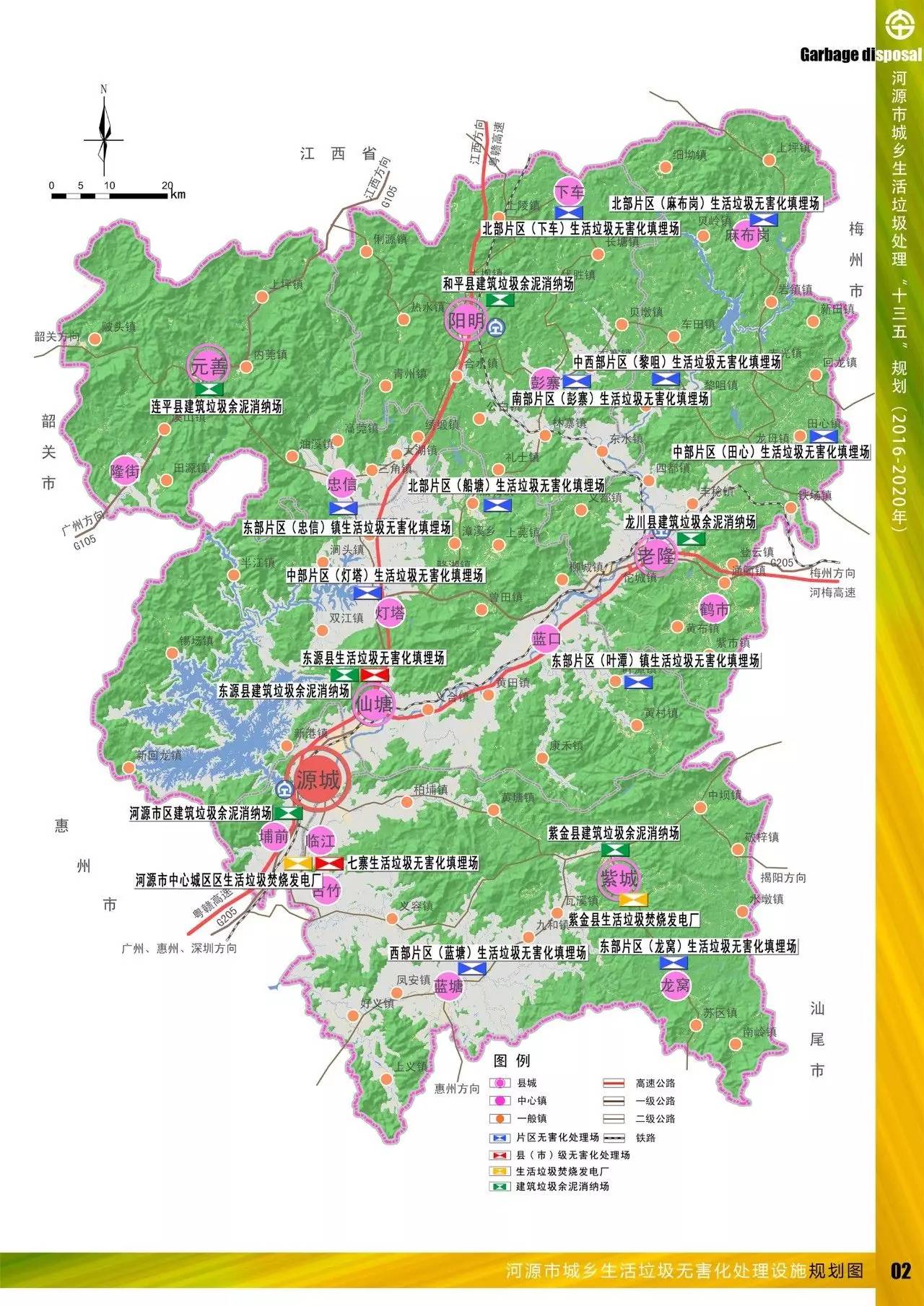Click the green icon right of 河源市区建筑垃圾余泥消纳场
This screenshot has height=1306, width=924.
[x=288, y=813]
